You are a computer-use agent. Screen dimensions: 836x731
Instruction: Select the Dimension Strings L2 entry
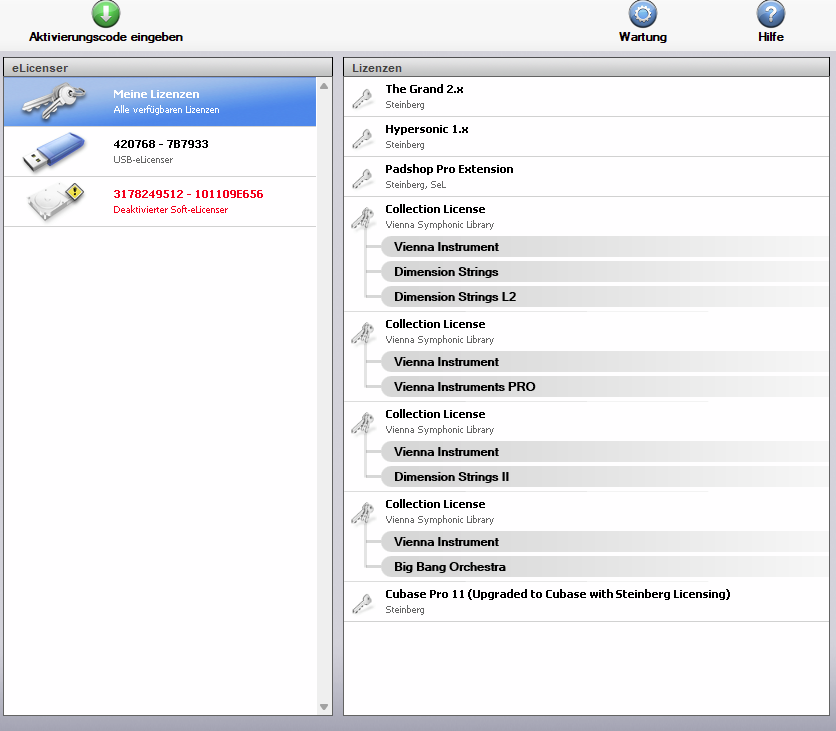605,297
